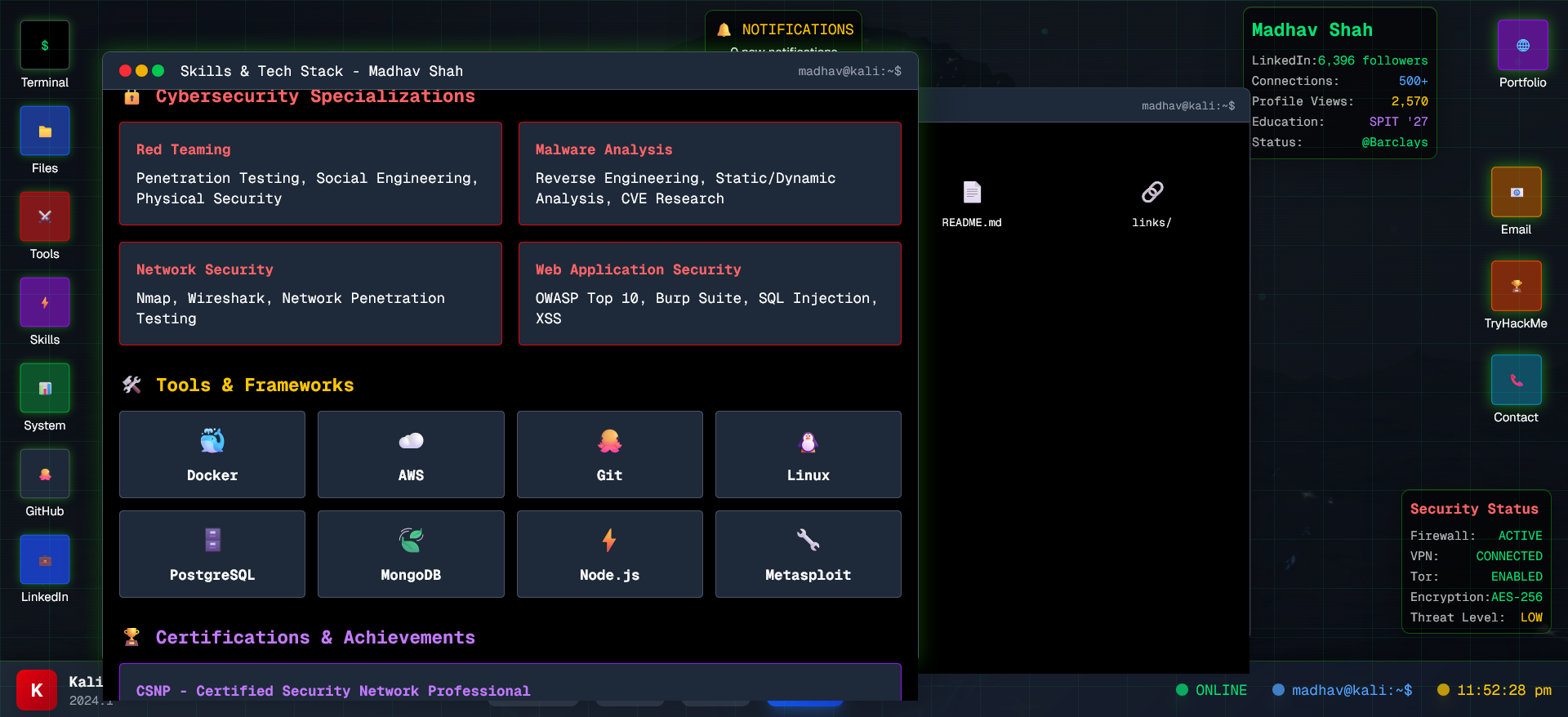This screenshot has width=1568, height=717.
Task: Select the MongoDB tool card
Action: coord(411,554)
